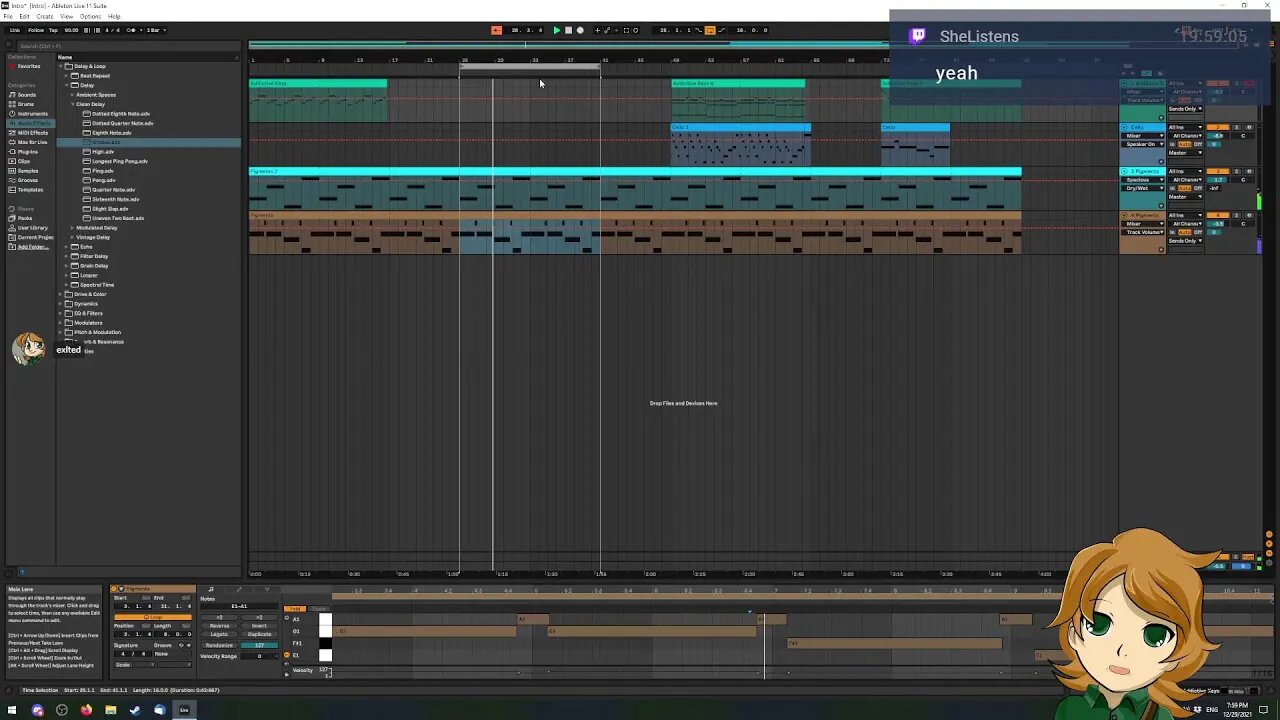
Task: Collapse the Delay & Loop folder
Action: [62, 66]
